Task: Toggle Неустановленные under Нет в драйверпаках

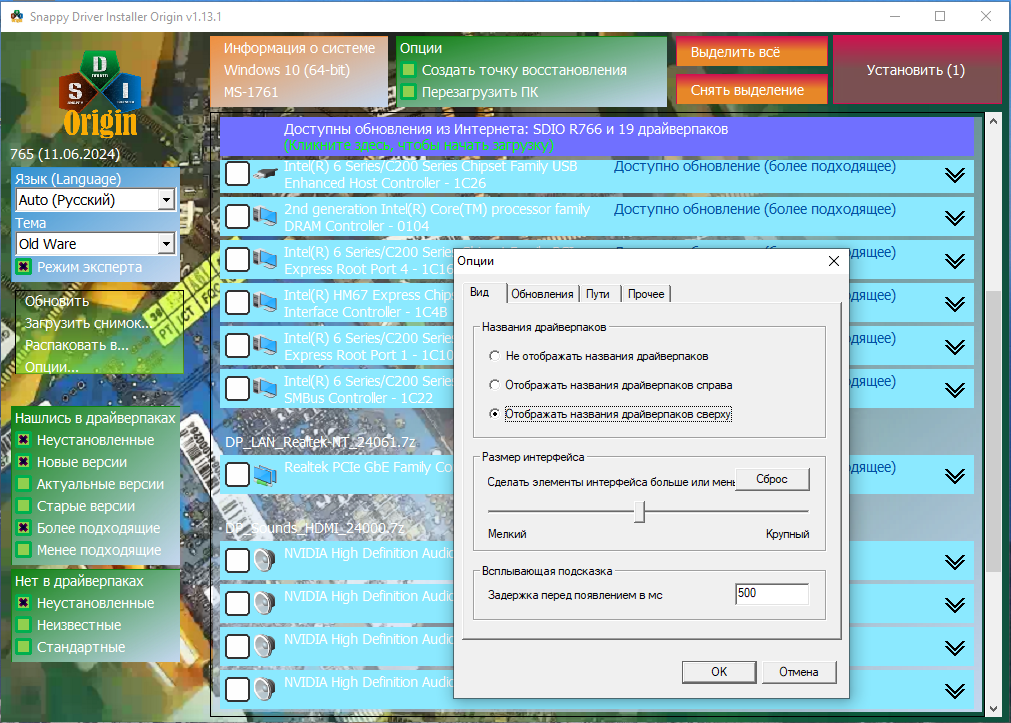Action: tap(24, 603)
